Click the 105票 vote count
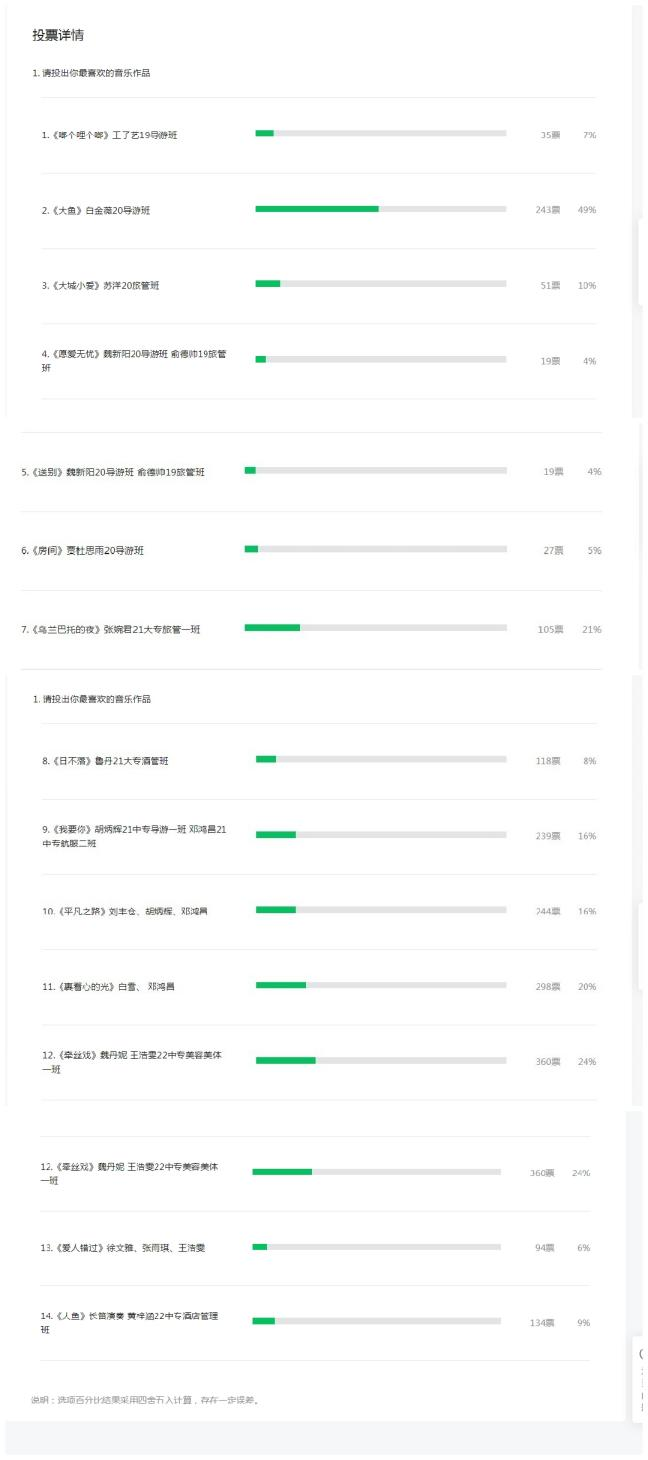The width and height of the screenshot is (648, 1460). click(552, 630)
